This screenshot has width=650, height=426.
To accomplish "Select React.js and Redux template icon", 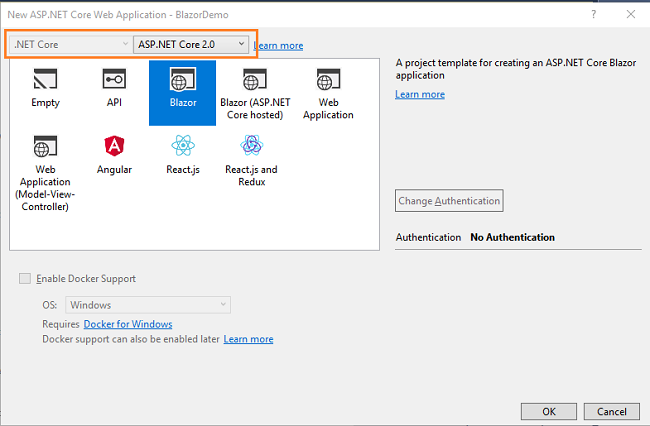I will tap(251, 145).
